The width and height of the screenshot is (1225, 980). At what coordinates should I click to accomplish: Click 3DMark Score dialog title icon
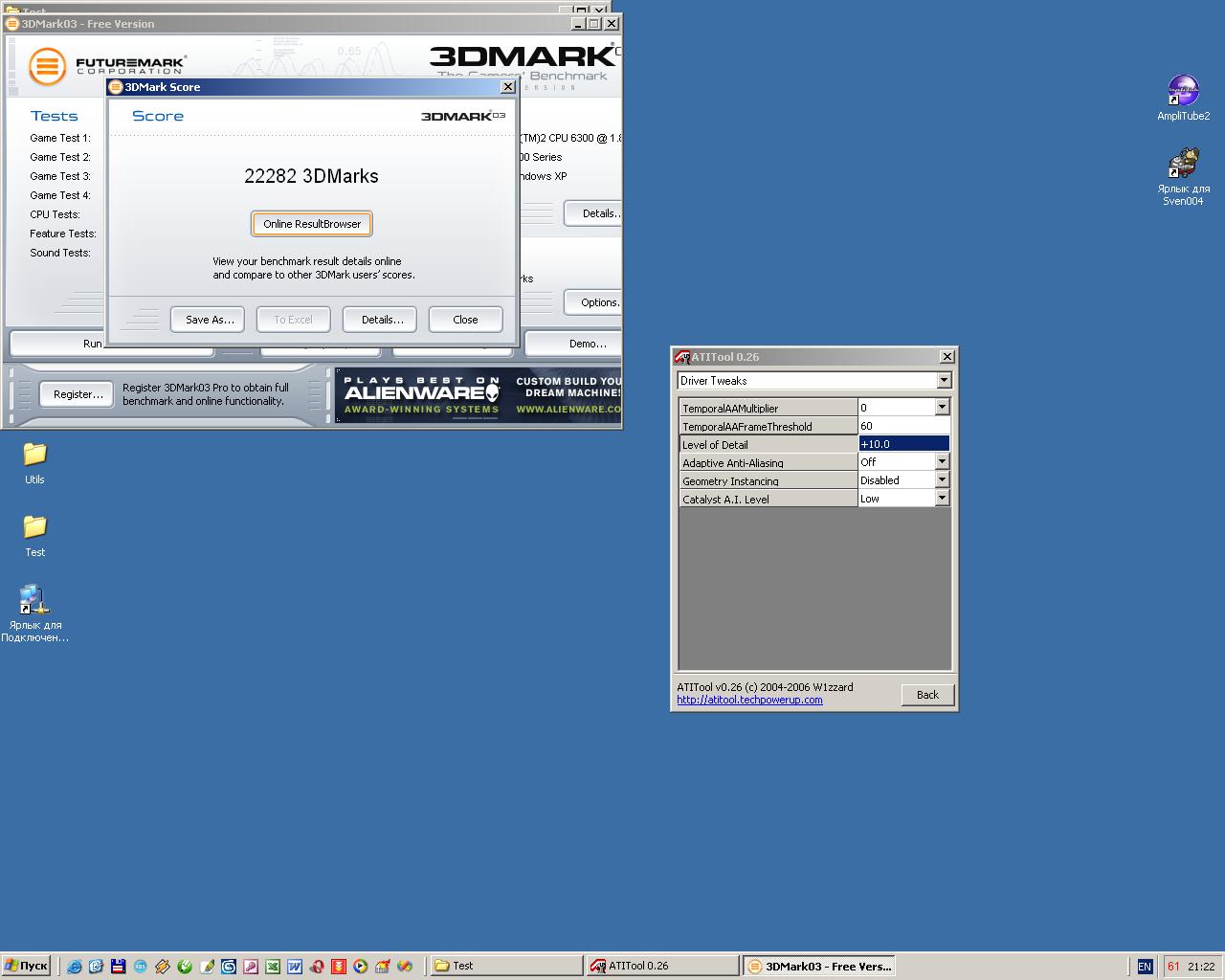[x=116, y=87]
